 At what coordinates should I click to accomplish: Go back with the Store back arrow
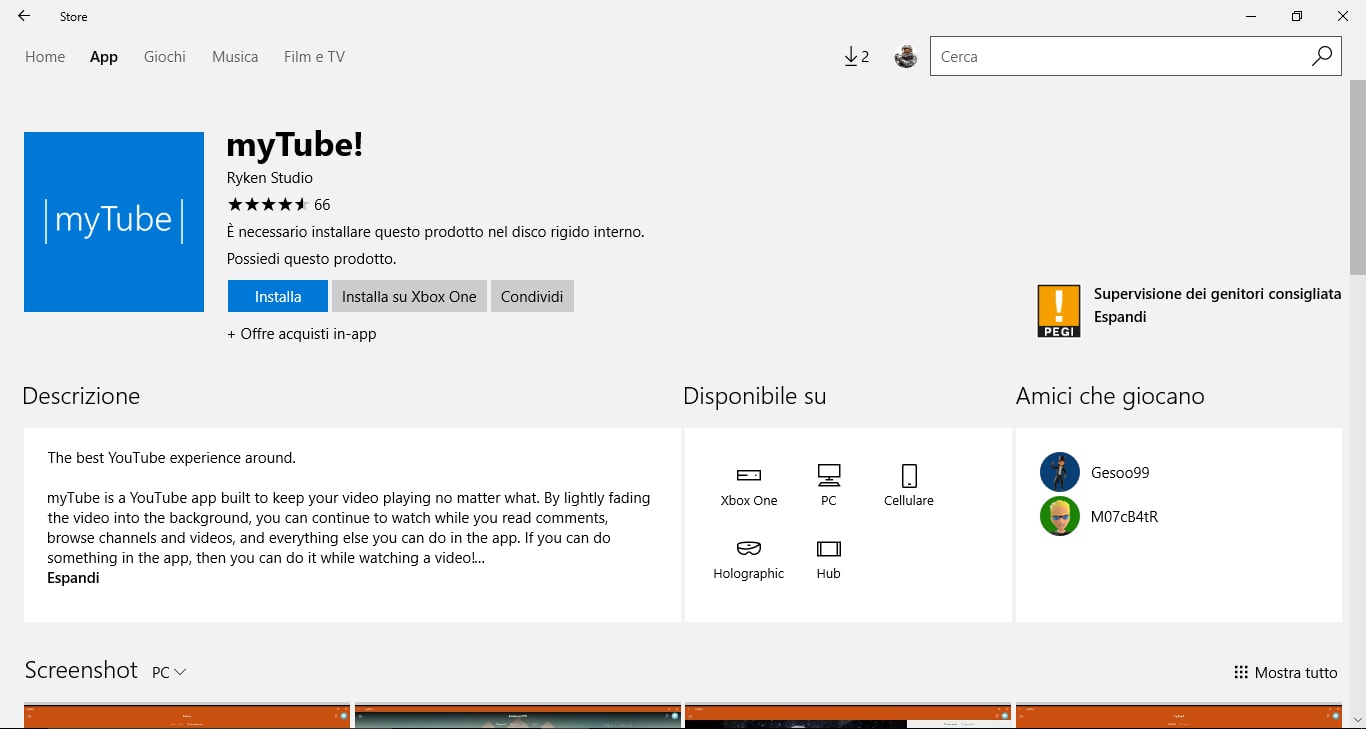click(x=24, y=16)
